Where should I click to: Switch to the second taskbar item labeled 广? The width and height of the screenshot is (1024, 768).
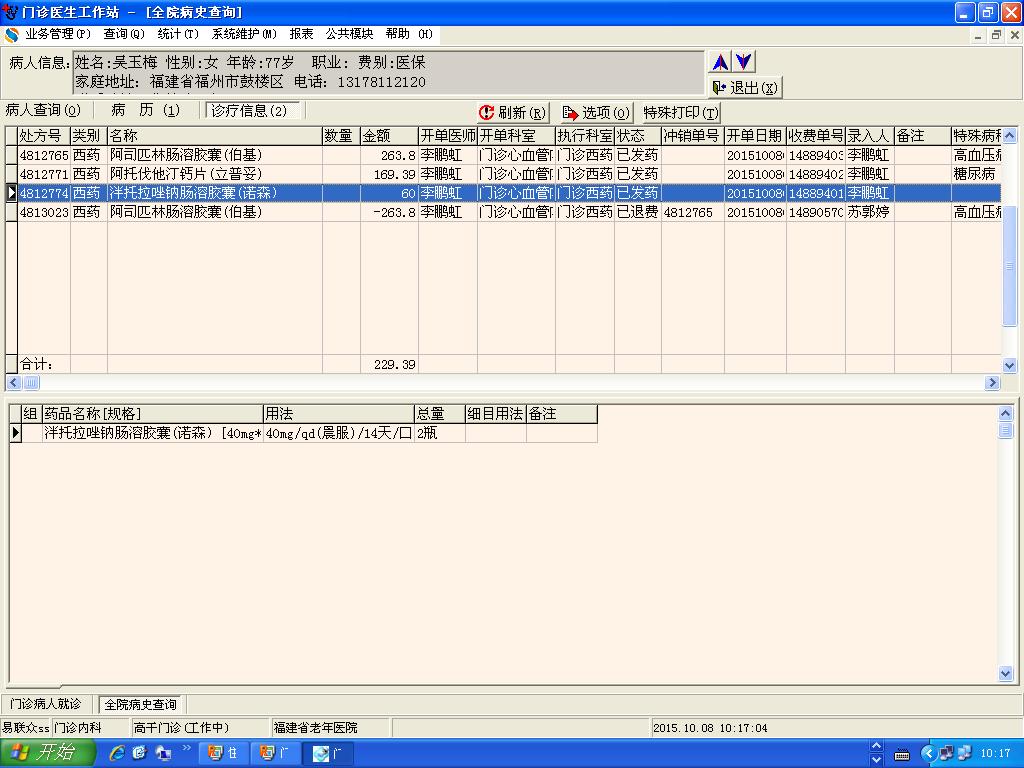tap(274, 753)
